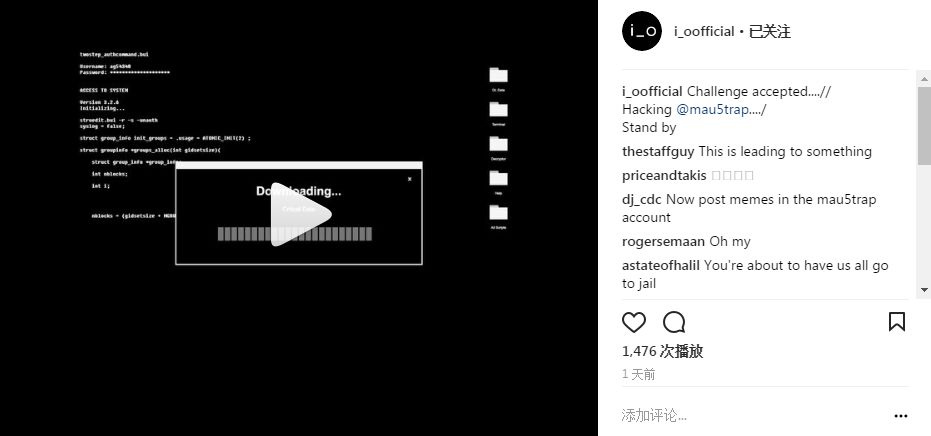
Task: Open i_o profile avatar
Action: (x=642, y=31)
